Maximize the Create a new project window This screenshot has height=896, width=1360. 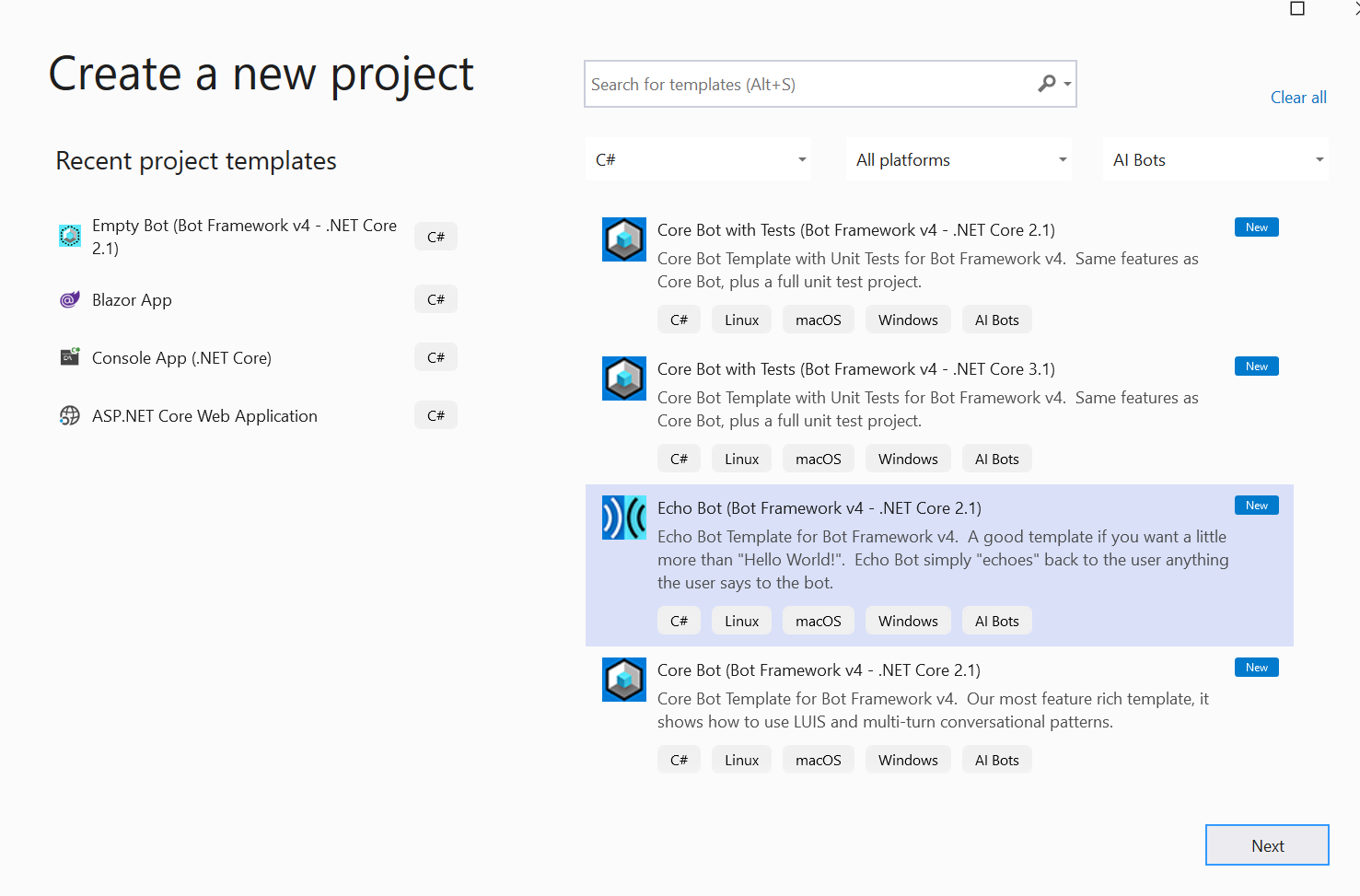tap(1297, 9)
